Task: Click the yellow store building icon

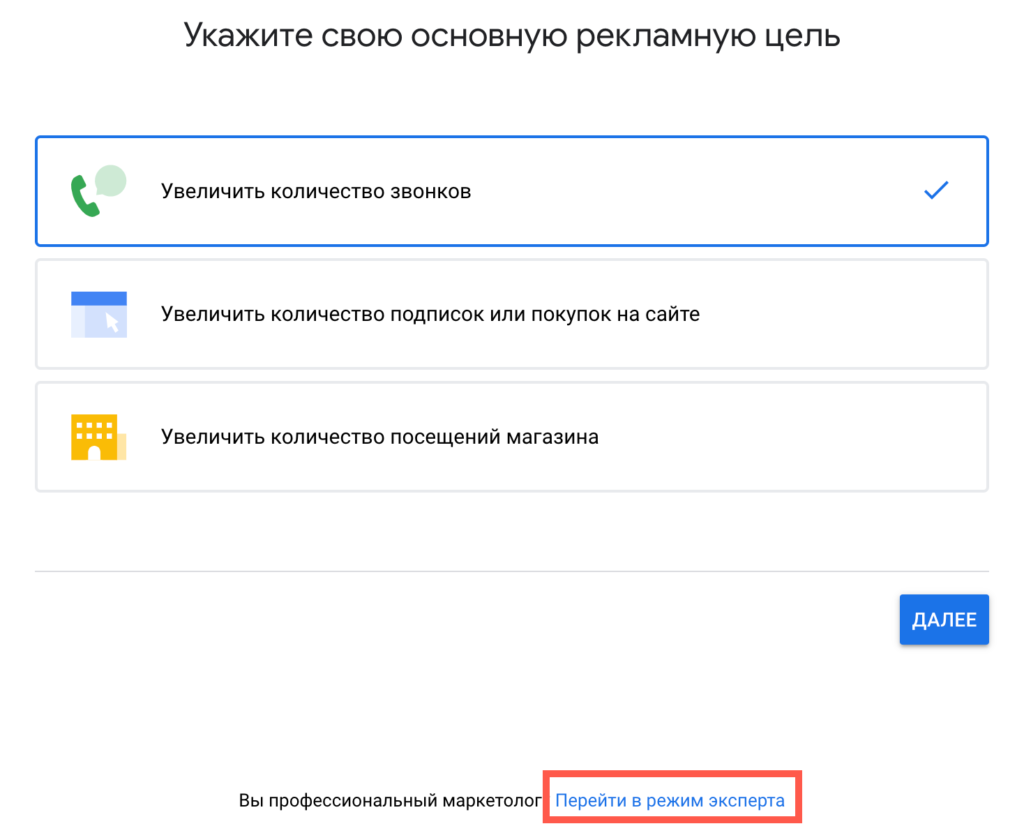Action: tap(99, 437)
